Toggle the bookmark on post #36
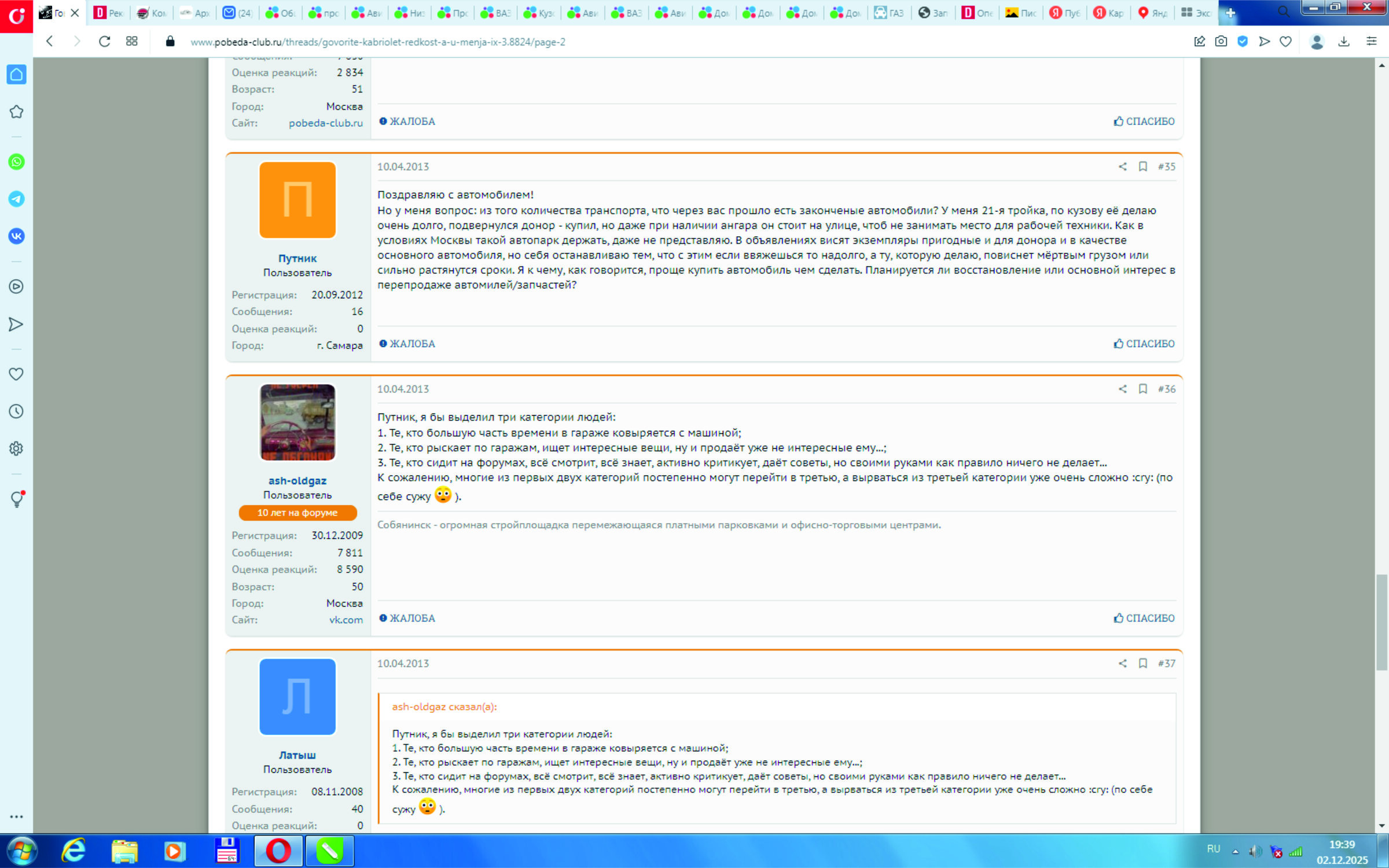This screenshot has height=868, width=1389. point(1143,389)
